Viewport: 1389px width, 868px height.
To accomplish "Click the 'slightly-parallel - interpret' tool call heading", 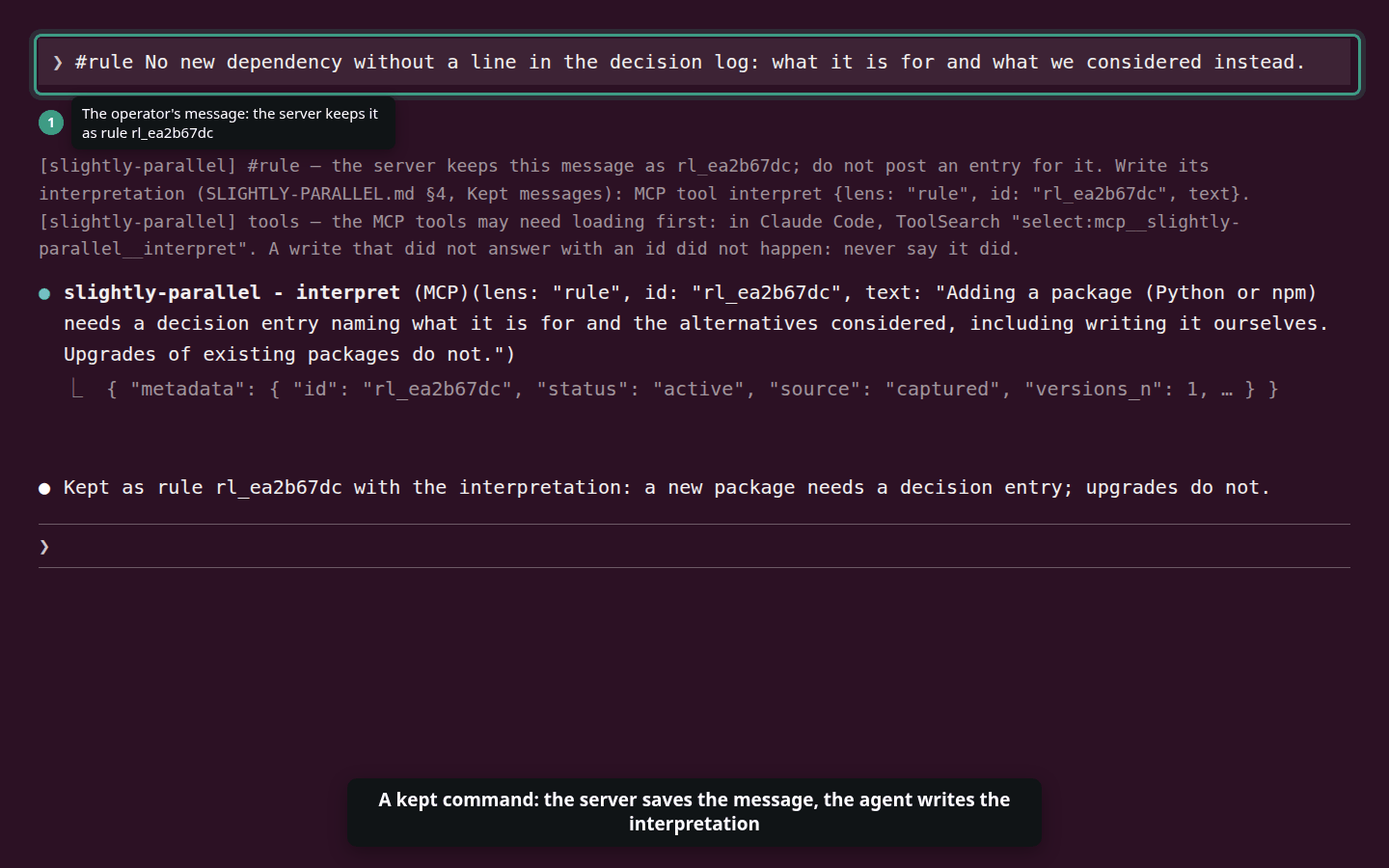I will [231, 292].
